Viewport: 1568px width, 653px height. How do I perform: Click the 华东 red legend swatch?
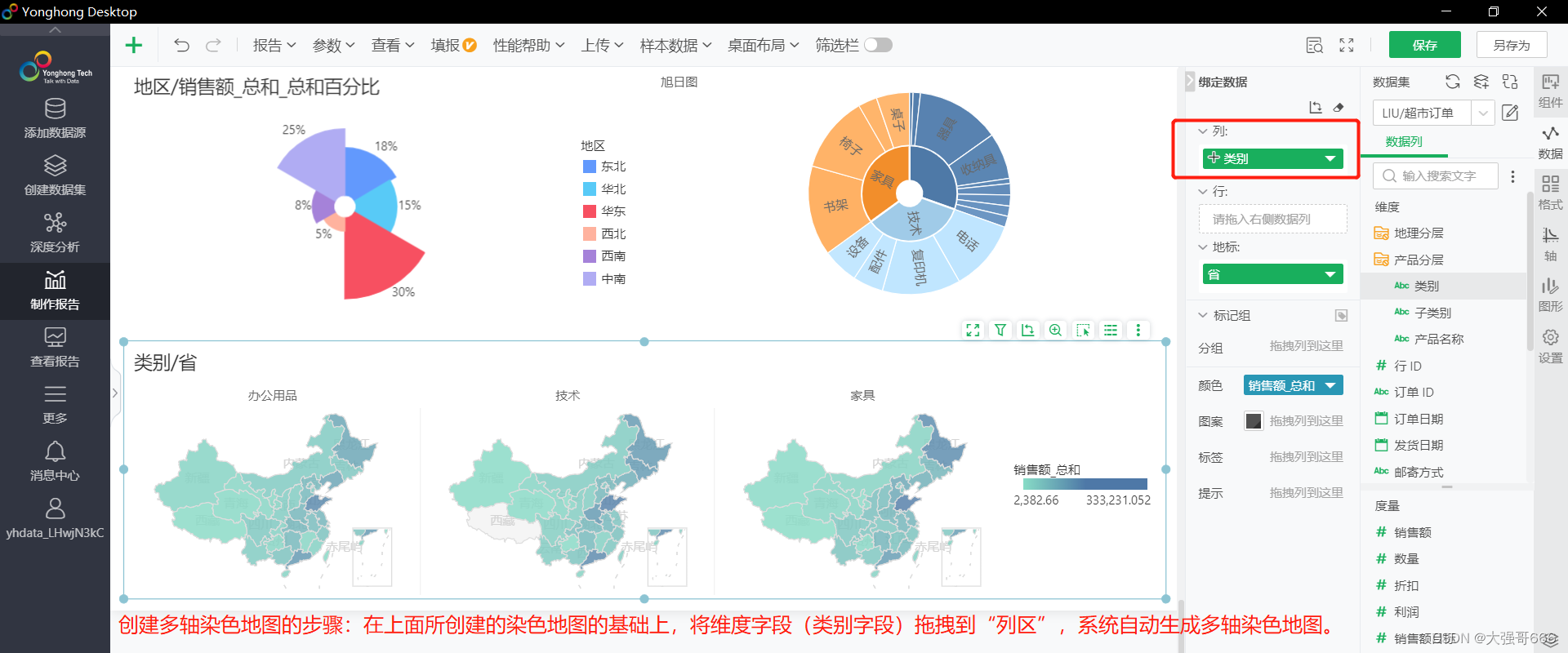[590, 211]
